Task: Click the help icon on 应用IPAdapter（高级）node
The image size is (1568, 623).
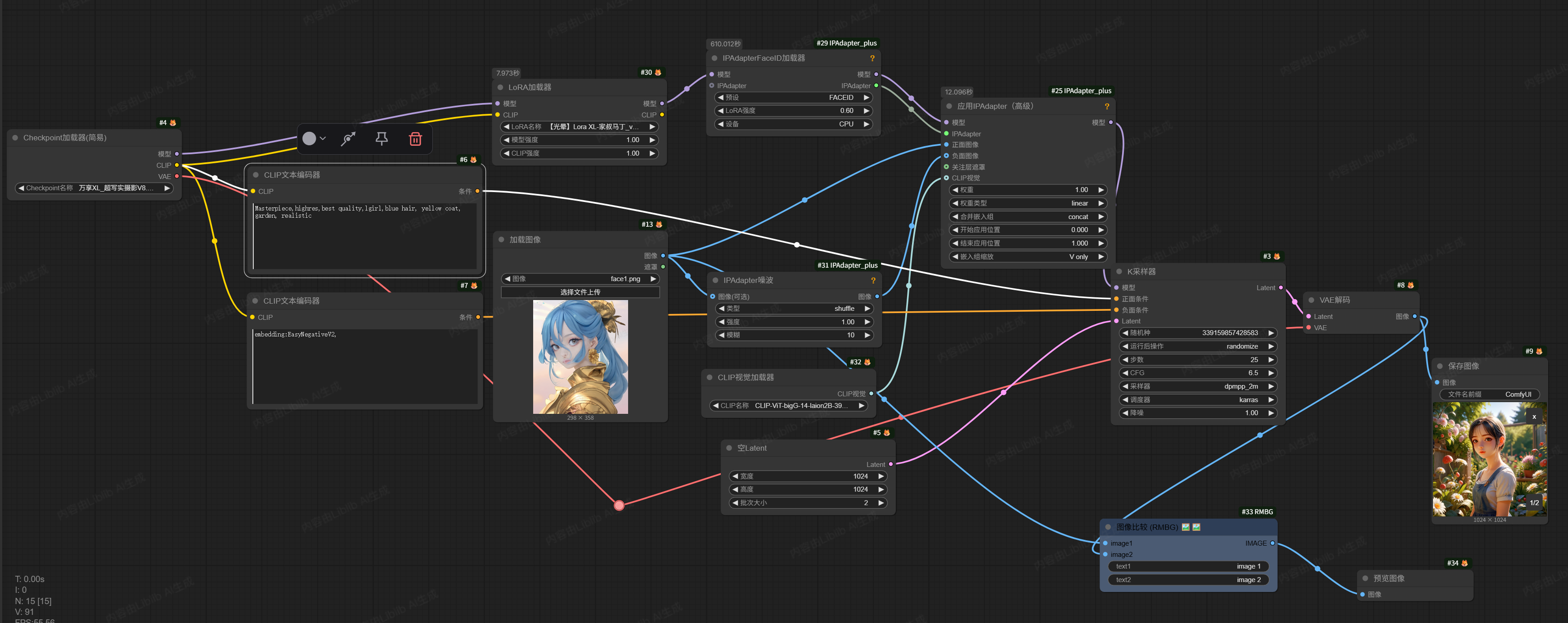Action: point(1107,107)
